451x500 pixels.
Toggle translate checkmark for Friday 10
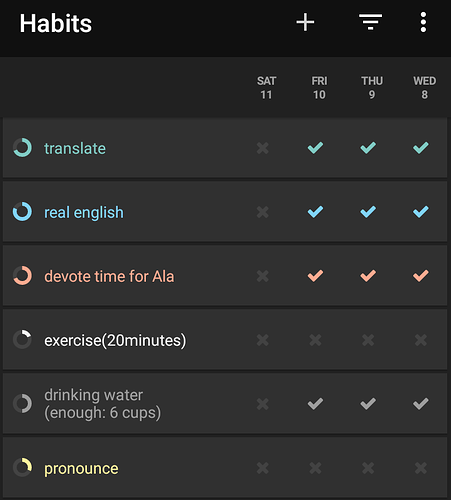315,148
